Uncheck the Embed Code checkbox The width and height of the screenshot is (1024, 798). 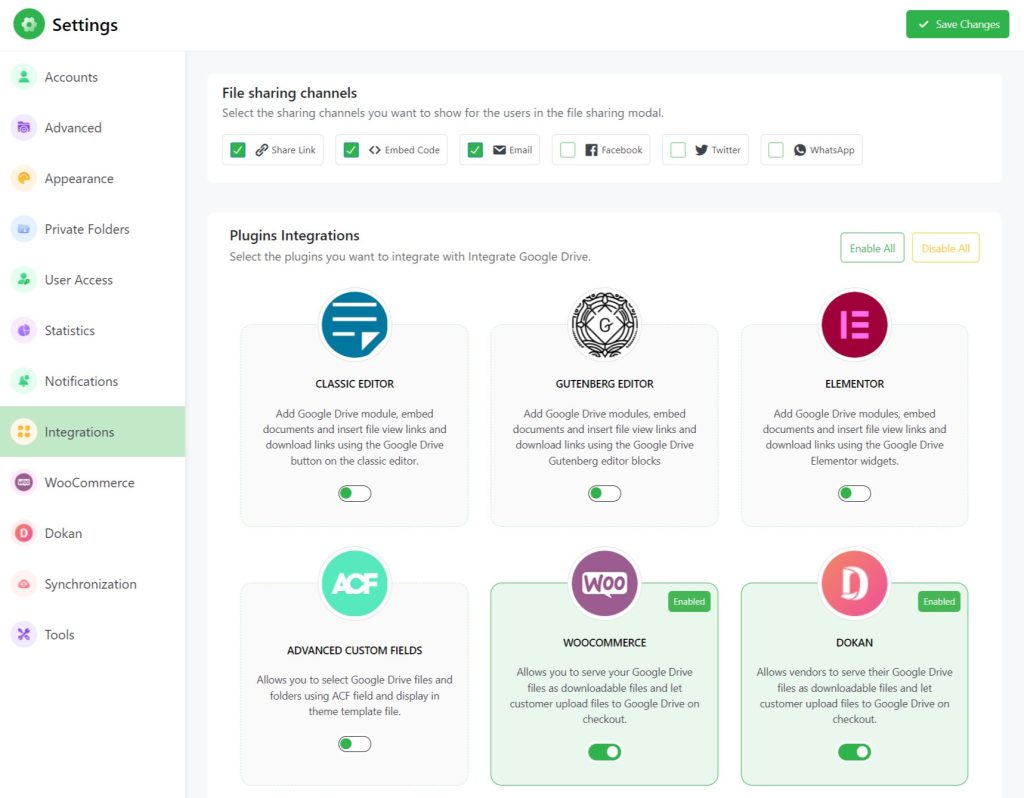click(x=351, y=150)
